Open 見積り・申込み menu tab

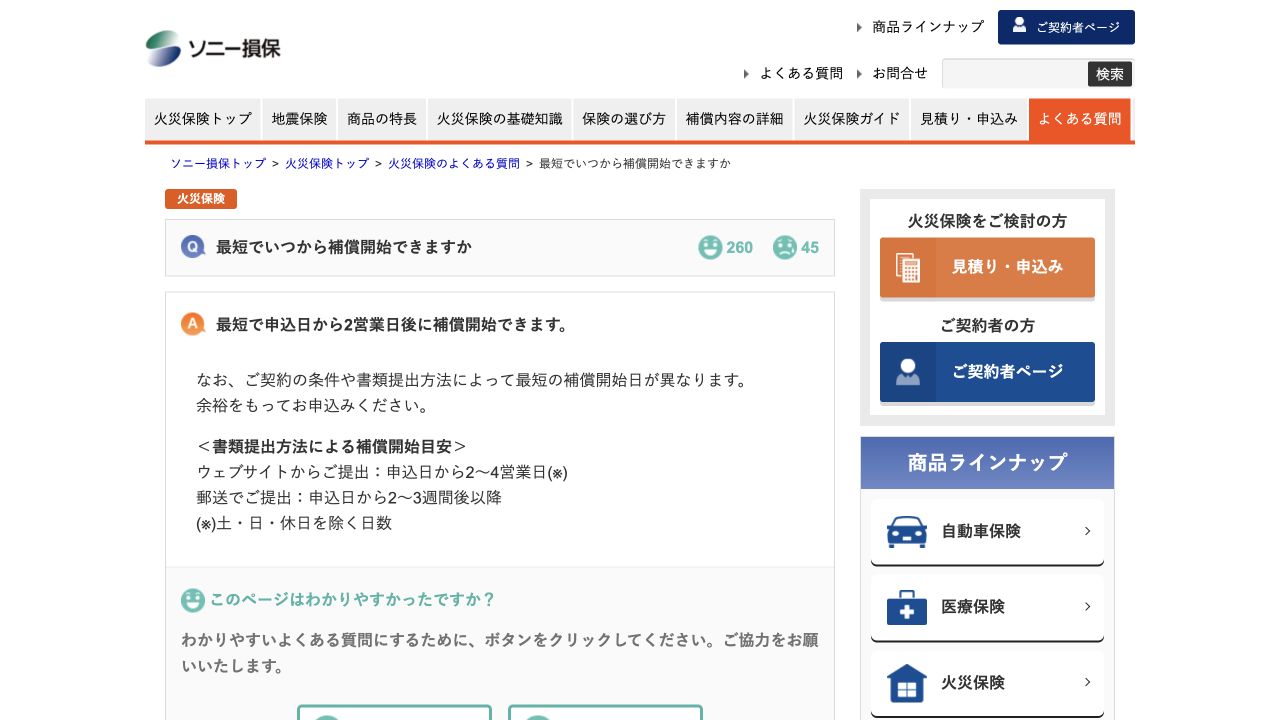pos(969,119)
